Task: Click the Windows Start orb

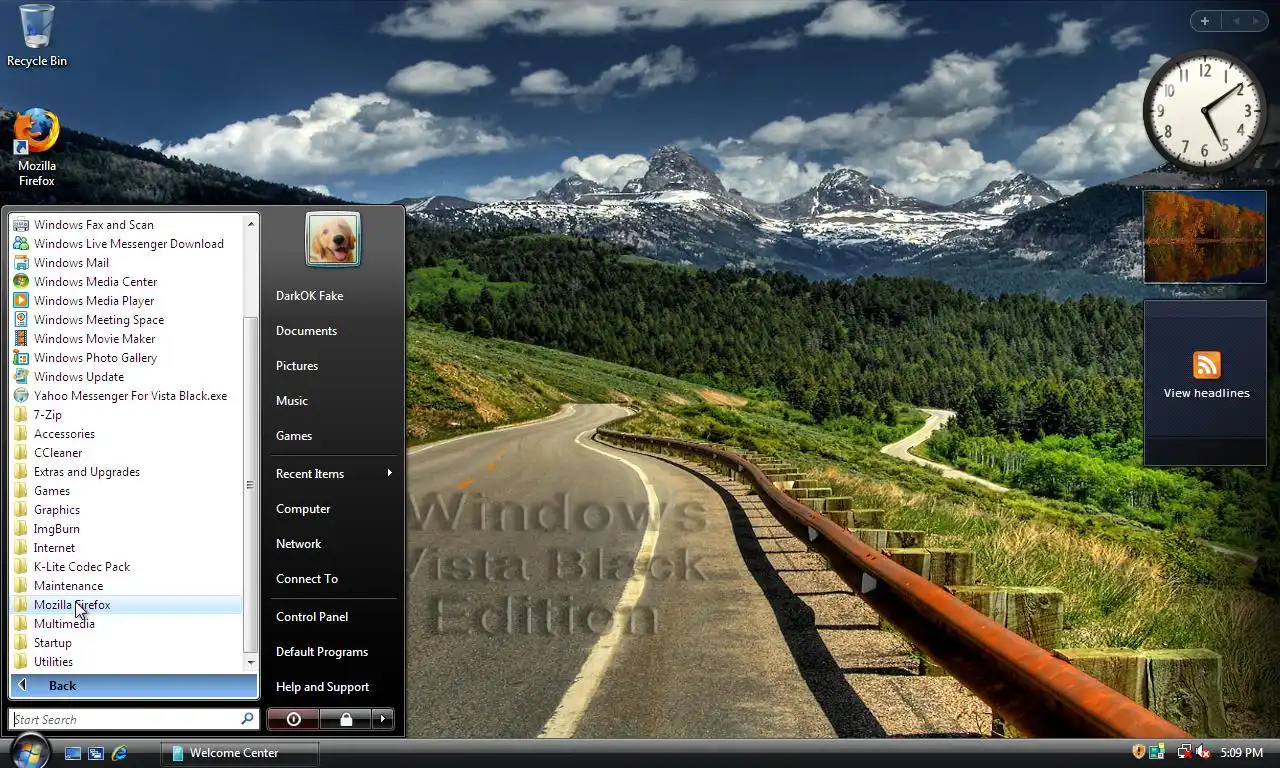Action: [x=30, y=752]
